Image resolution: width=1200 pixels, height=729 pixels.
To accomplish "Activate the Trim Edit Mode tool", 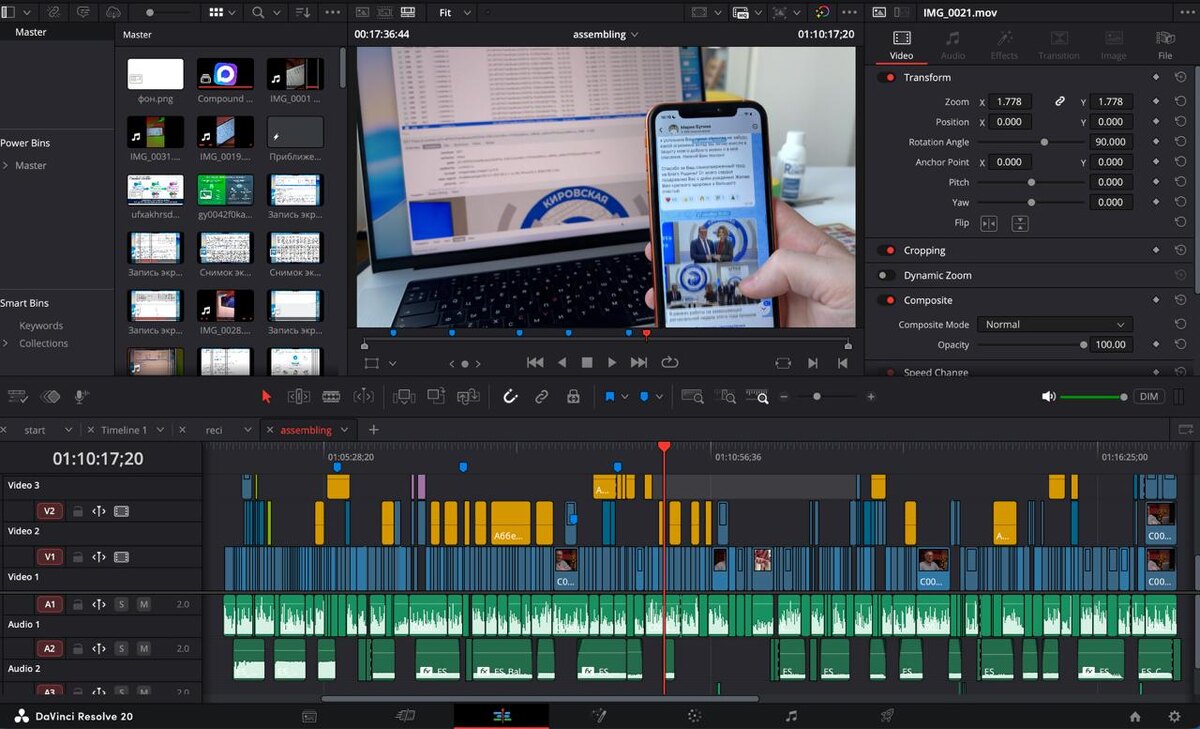I will point(299,397).
